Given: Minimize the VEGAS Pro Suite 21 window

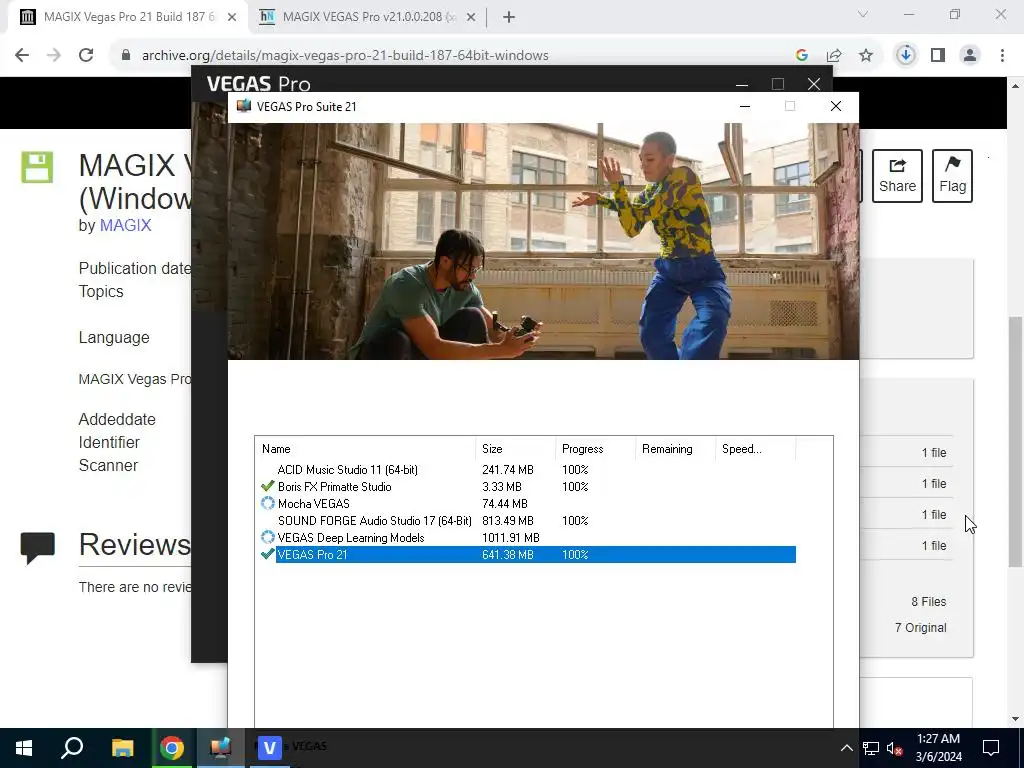Looking at the screenshot, I should (744, 106).
